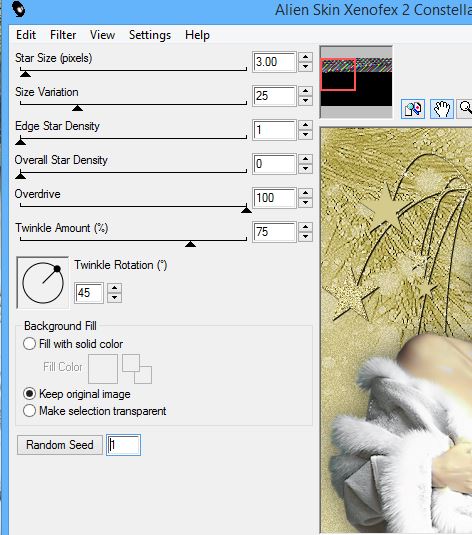Open the Settings menu

click(150, 35)
